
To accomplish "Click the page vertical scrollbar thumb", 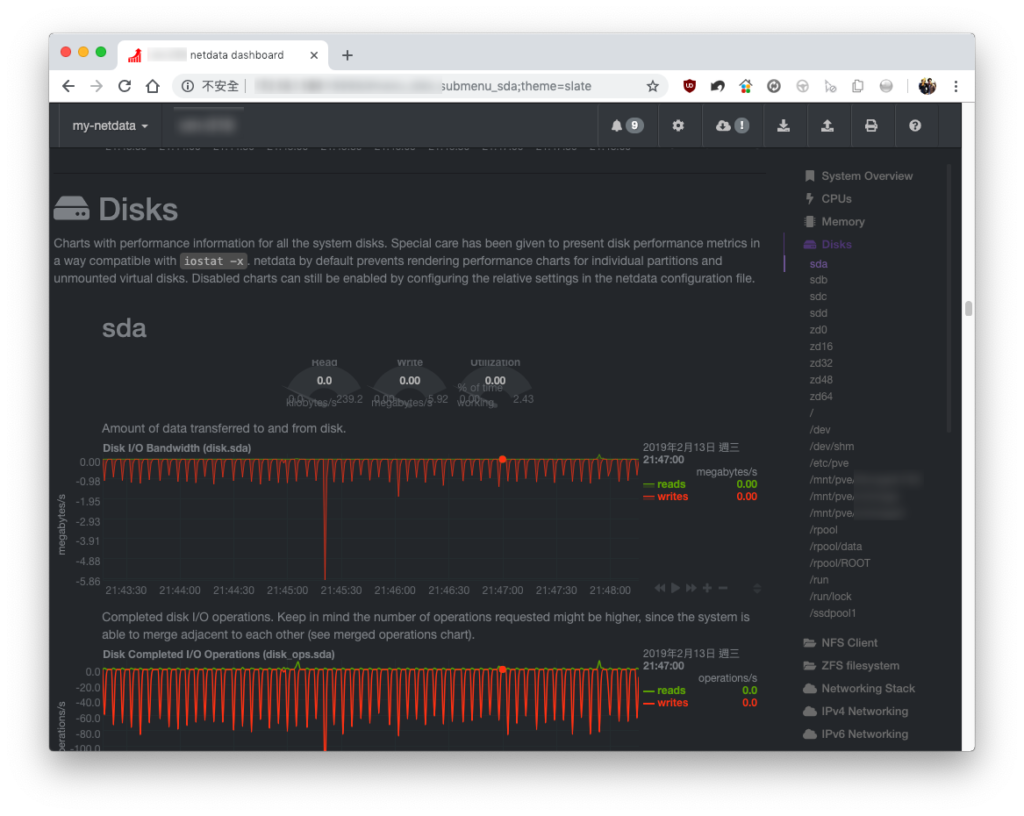I will tap(968, 308).
